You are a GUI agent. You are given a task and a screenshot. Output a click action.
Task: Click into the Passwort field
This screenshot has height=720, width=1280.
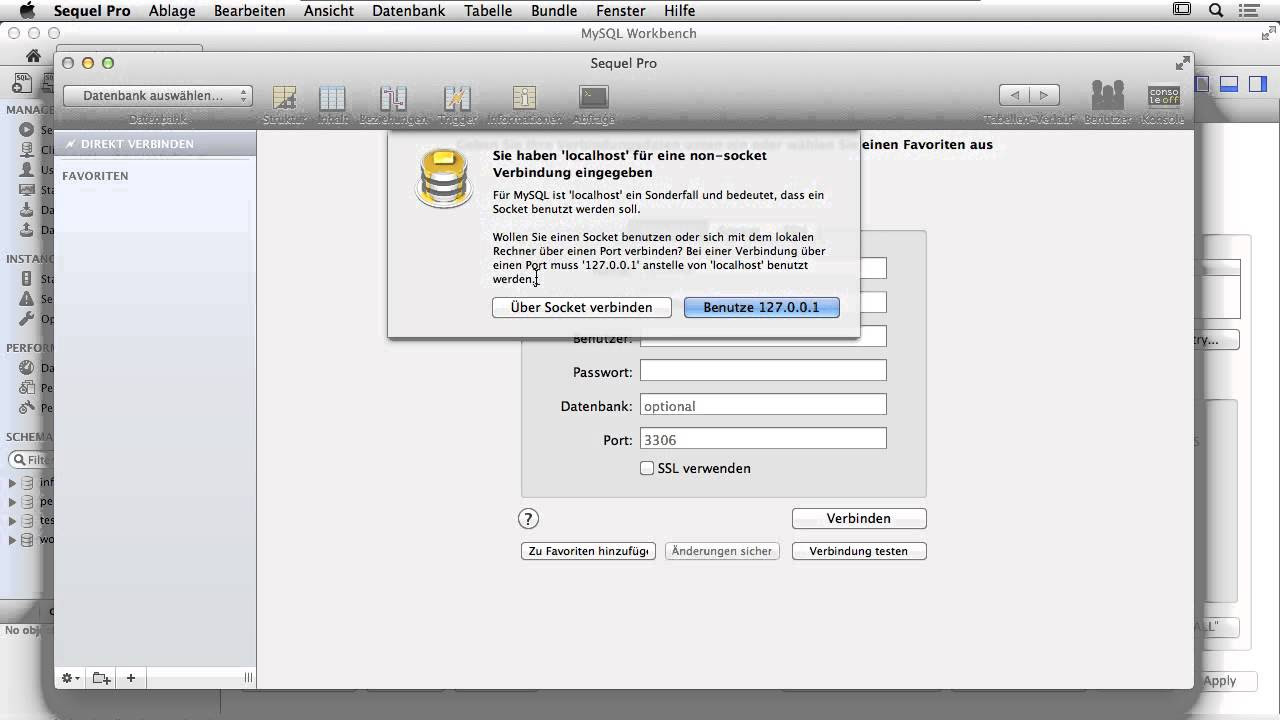tap(763, 371)
